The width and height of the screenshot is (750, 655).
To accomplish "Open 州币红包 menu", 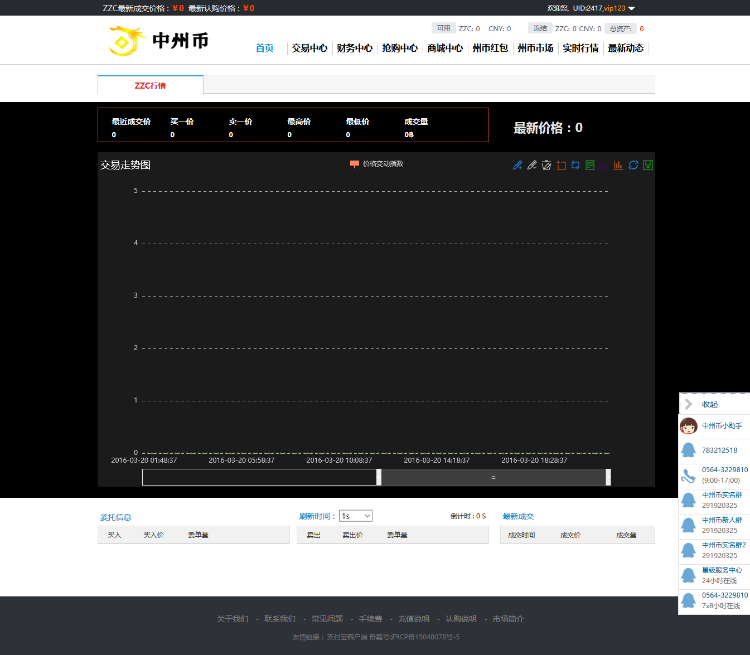I will (490, 48).
